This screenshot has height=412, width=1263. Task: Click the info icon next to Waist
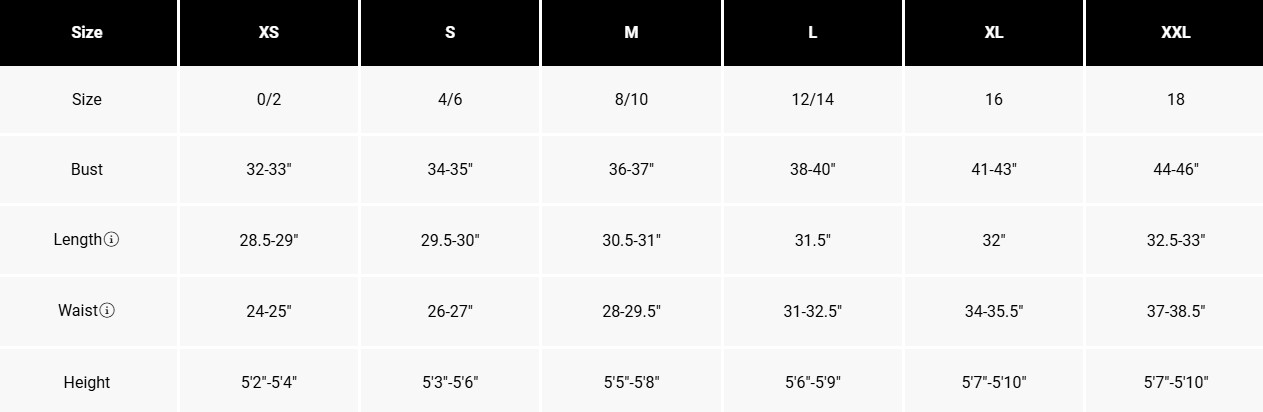coord(108,311)
